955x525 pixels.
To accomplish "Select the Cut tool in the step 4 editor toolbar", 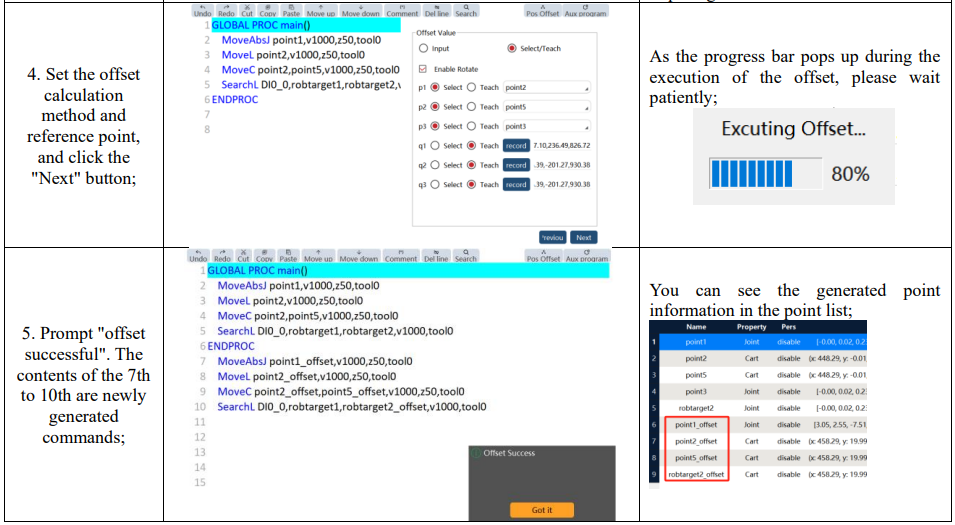I will 247,10.
